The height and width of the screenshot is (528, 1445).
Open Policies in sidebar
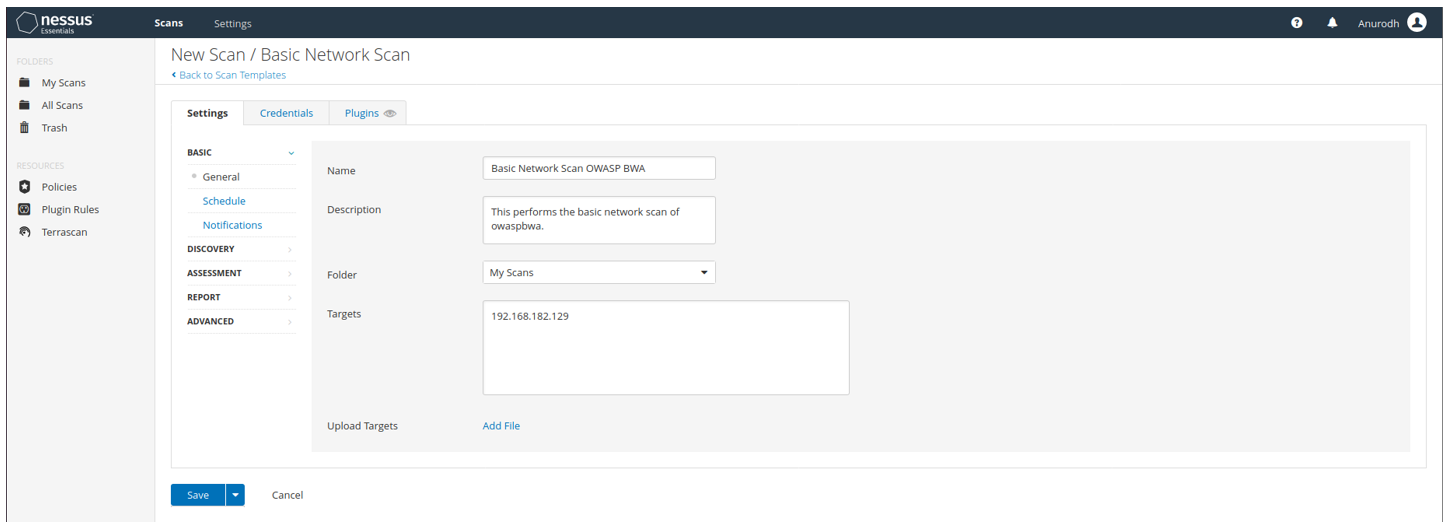click(59, 187)
